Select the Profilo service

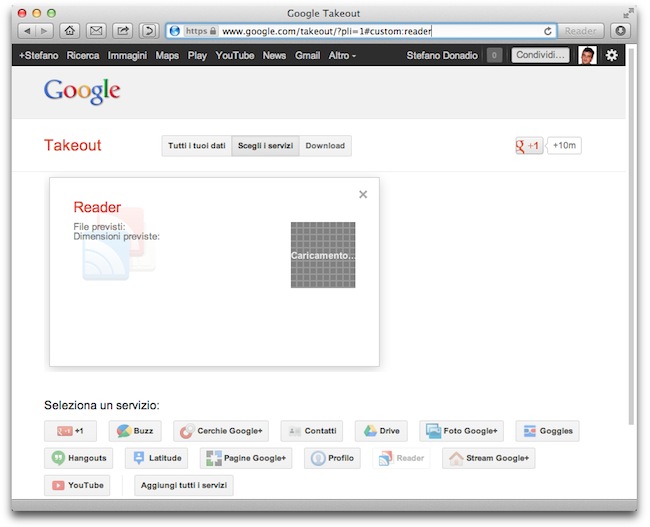coord(332,458)
